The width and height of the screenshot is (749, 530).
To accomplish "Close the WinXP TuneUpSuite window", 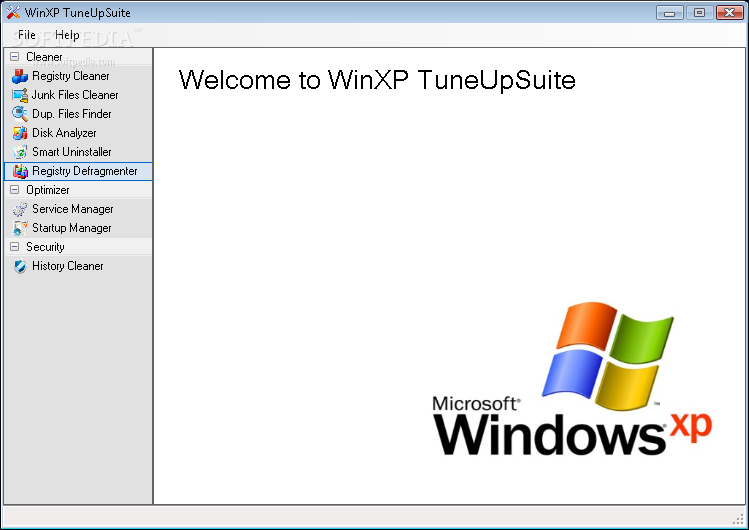I will 729,12.
